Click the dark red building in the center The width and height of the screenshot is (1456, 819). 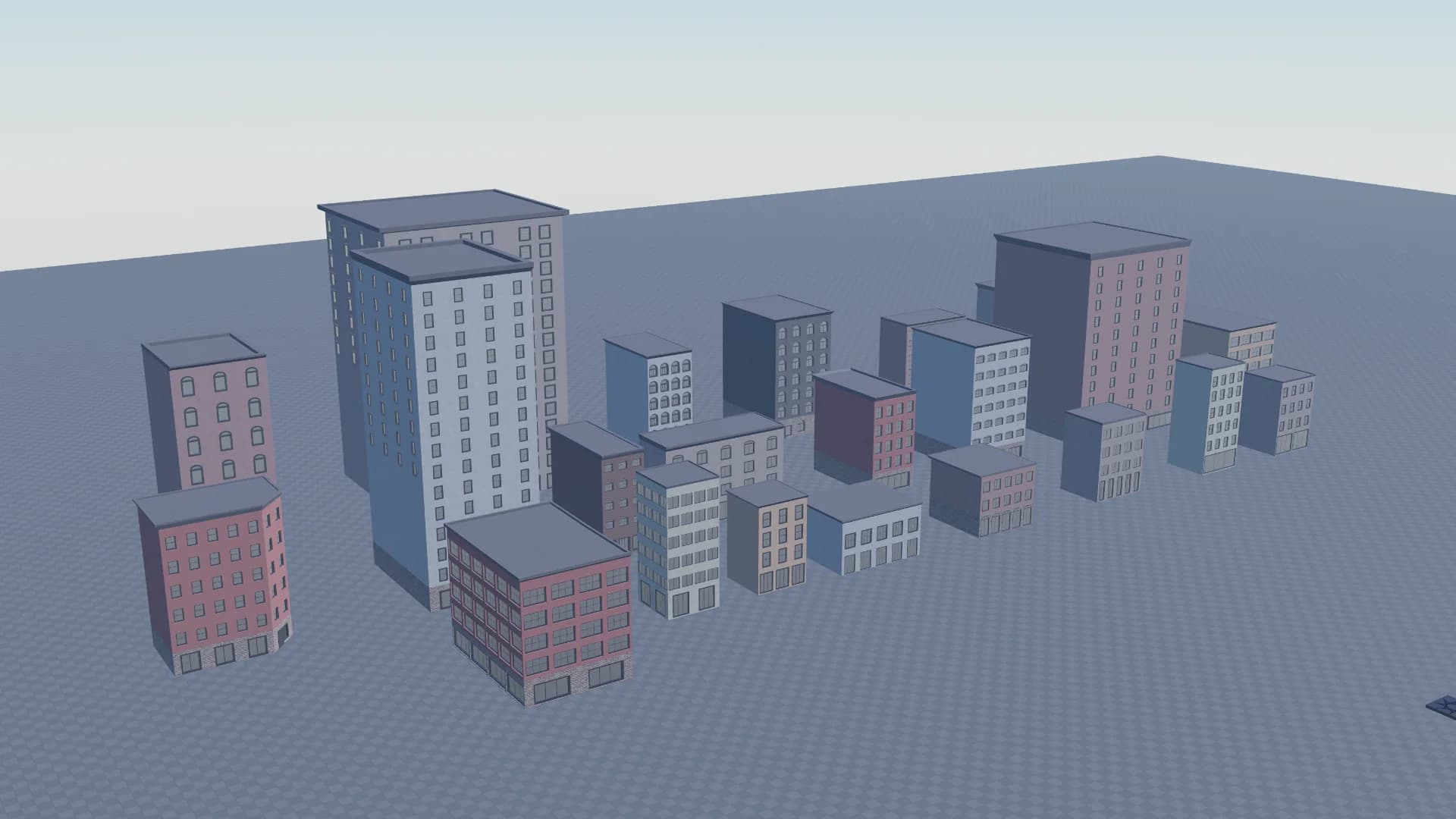(865, 428)
